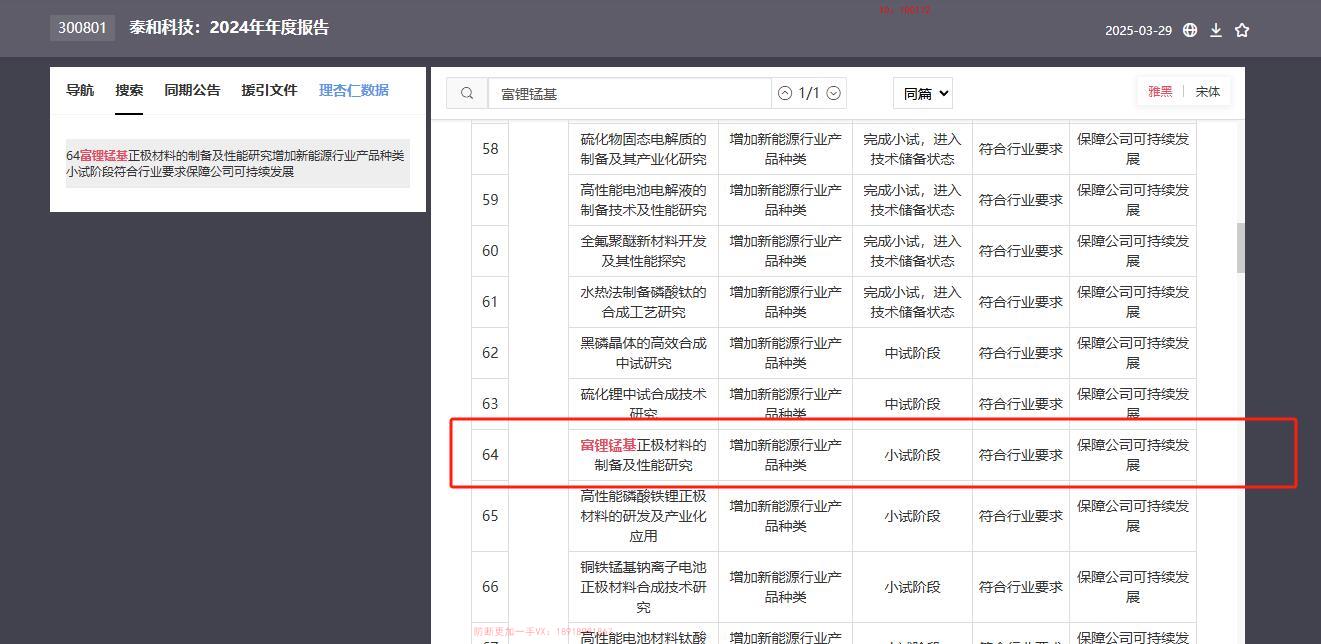This screenshot has height=644, width=1321.
Task: Click the report title 泰和科技:2024年年度报告
Action: pos(229,27)
